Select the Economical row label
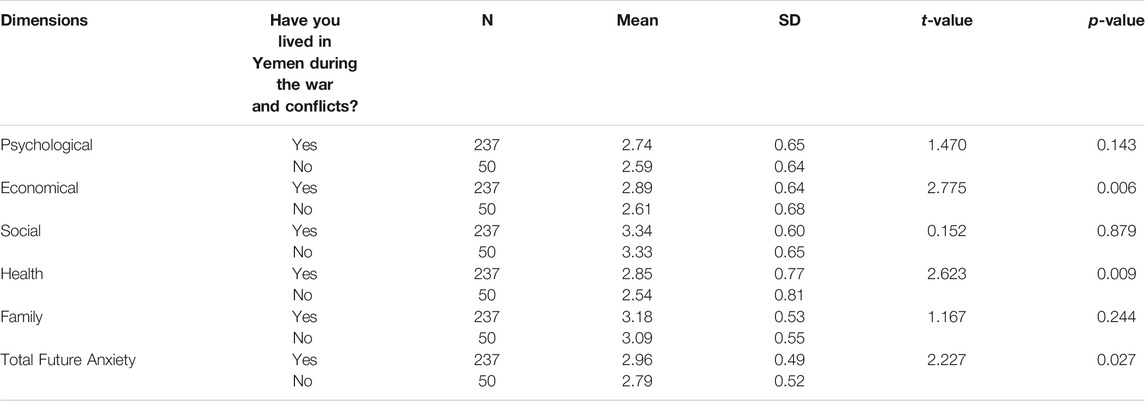 (x=40, y=188)
